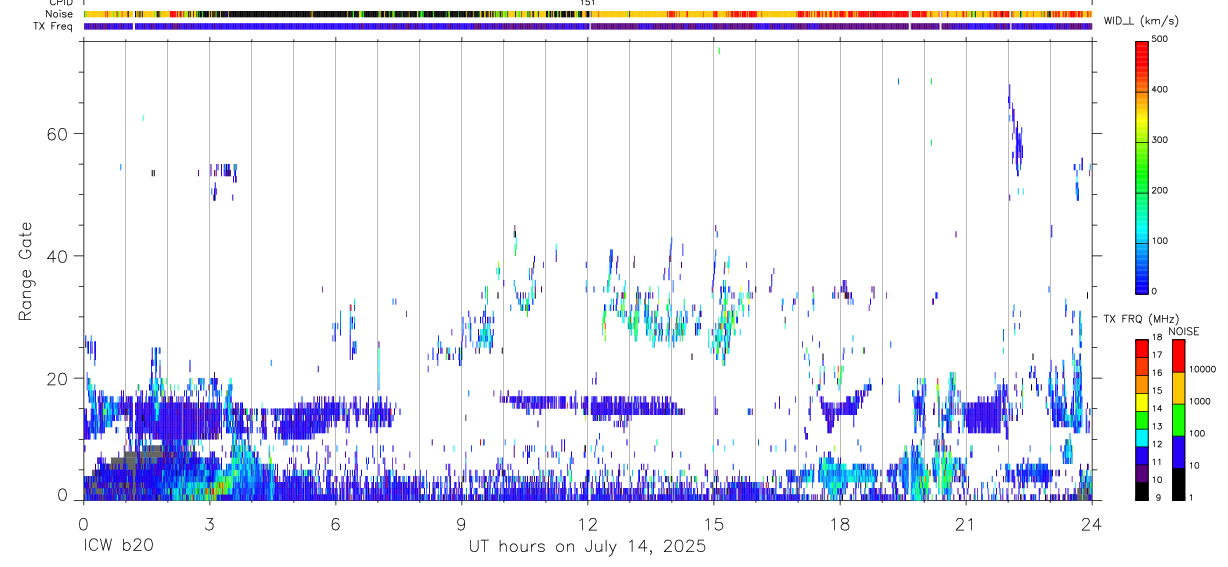The width and height of the screenshot is (1228, 567).
Task: Click the 40 tick on Range Gate axis
Action: (56, 256)
